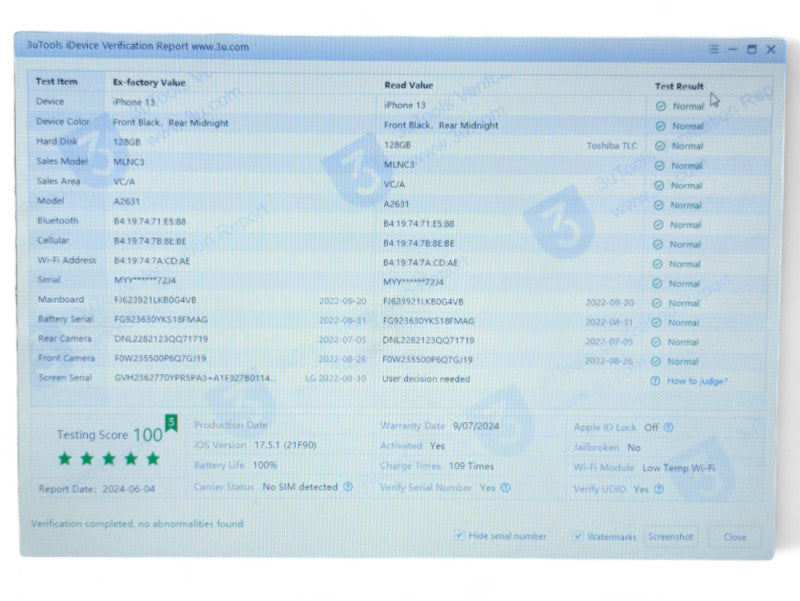The image size is (800, 601).
Task: Click the Close button at bottom
Action: [734, 537]
